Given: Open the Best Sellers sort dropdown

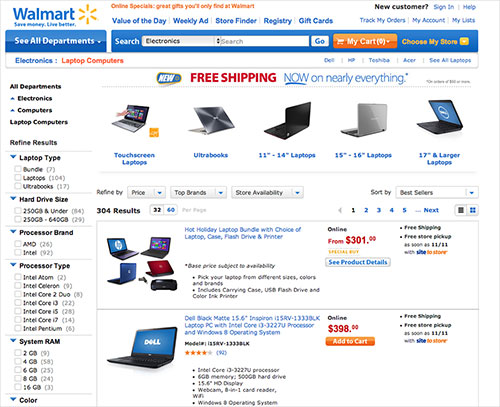Looking at the screenshot, I should 437,193.
